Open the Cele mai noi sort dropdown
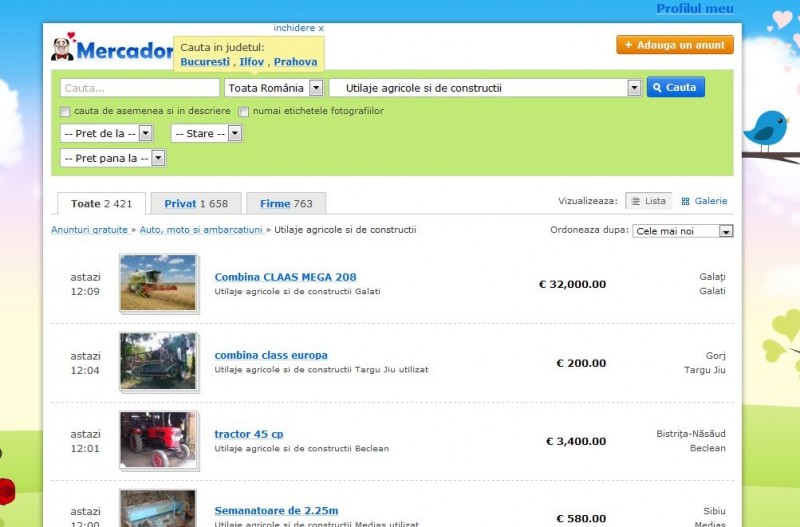This screenshot has height=527, width=800. click(x=726, y=231)
